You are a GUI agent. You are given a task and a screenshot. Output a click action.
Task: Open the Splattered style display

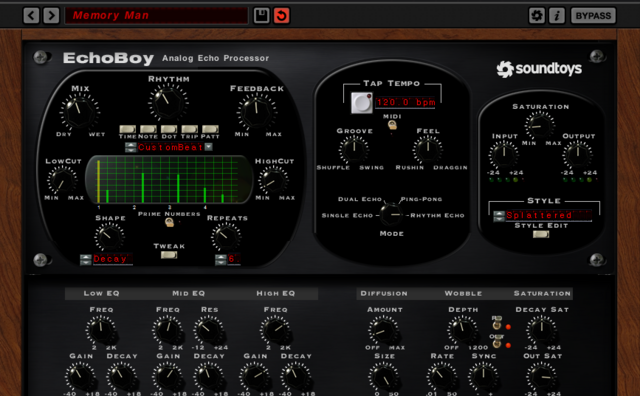pos(549,216)
